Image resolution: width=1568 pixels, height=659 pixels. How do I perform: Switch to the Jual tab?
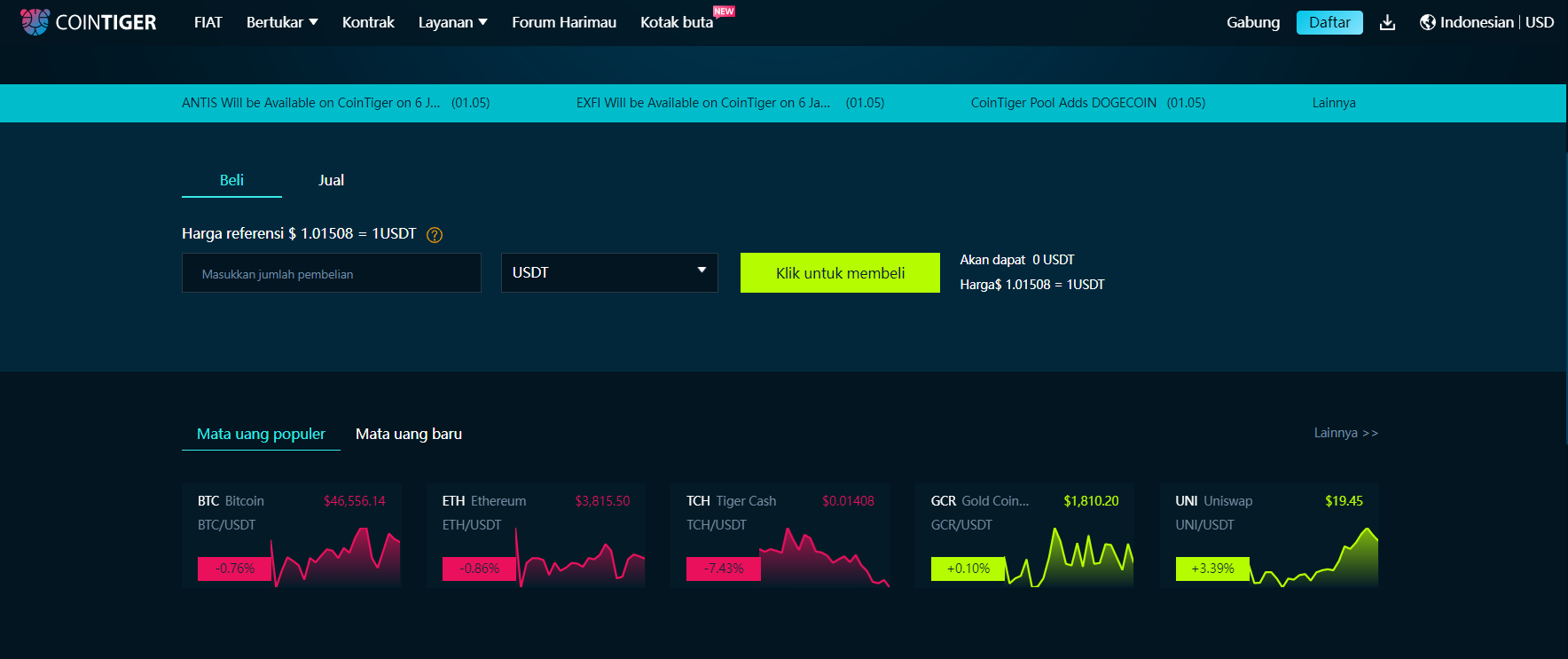pos(331,180)
